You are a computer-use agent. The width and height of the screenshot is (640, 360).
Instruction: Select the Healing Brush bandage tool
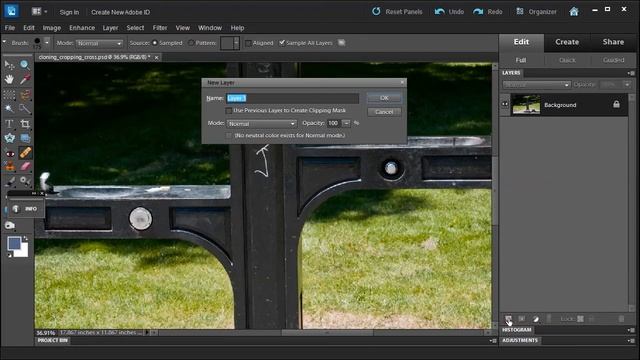coord(24,153)
